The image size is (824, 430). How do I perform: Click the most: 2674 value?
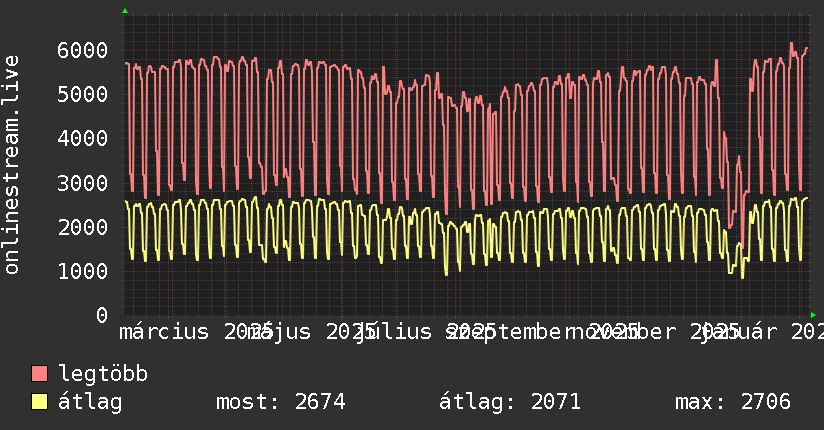pos(281,402)
